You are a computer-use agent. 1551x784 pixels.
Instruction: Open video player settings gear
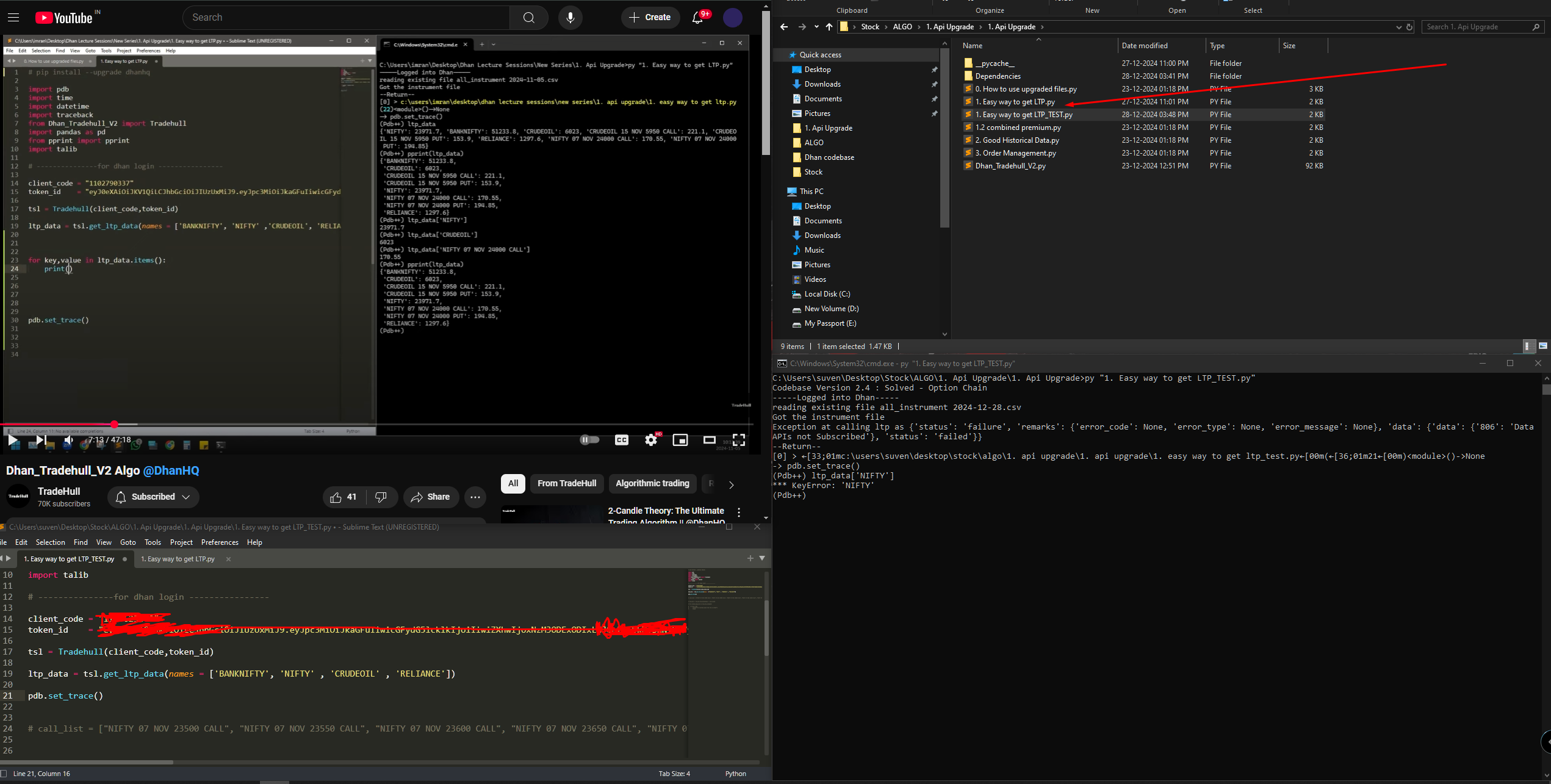pyautogui.click(x=651, y=440)
